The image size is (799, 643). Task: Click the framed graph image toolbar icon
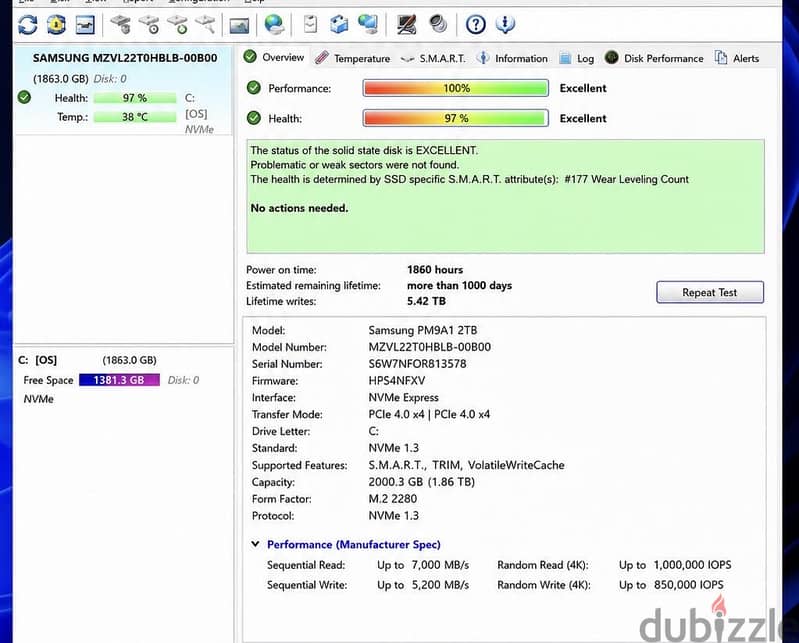click(x=85, y=24)
